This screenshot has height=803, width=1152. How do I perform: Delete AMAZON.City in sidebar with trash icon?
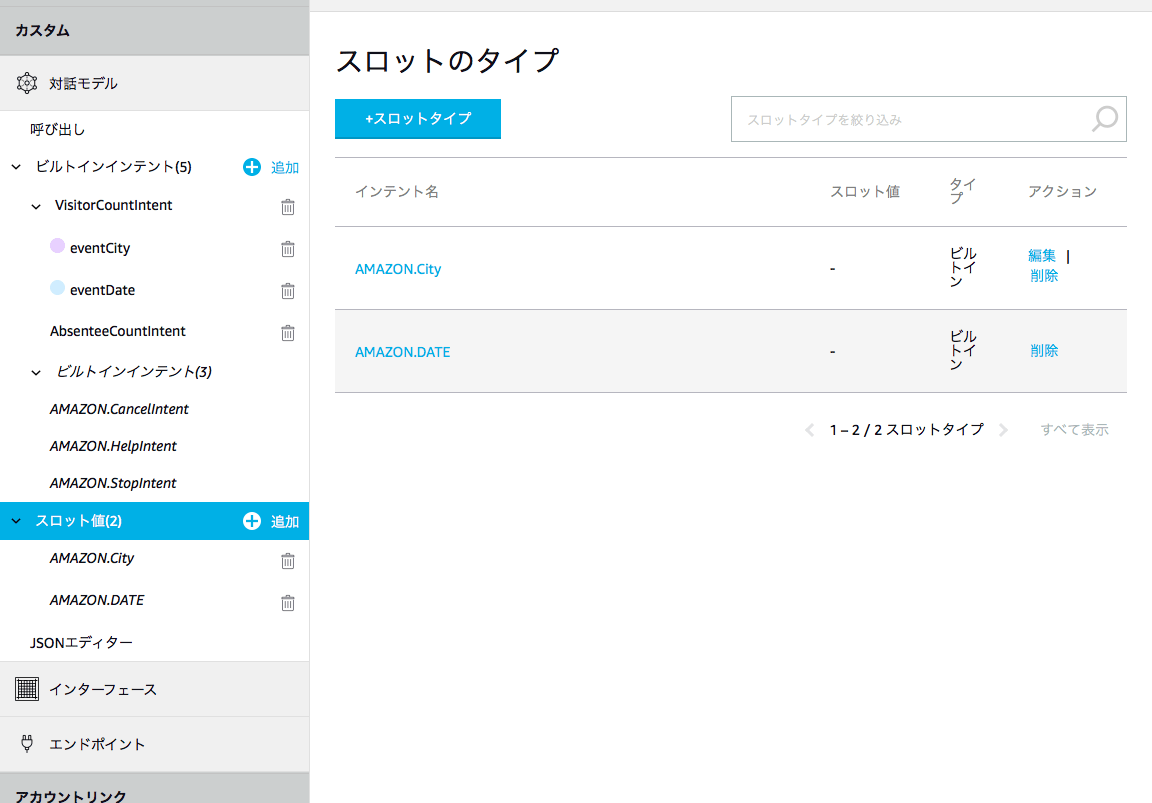[x=288, y=561]
